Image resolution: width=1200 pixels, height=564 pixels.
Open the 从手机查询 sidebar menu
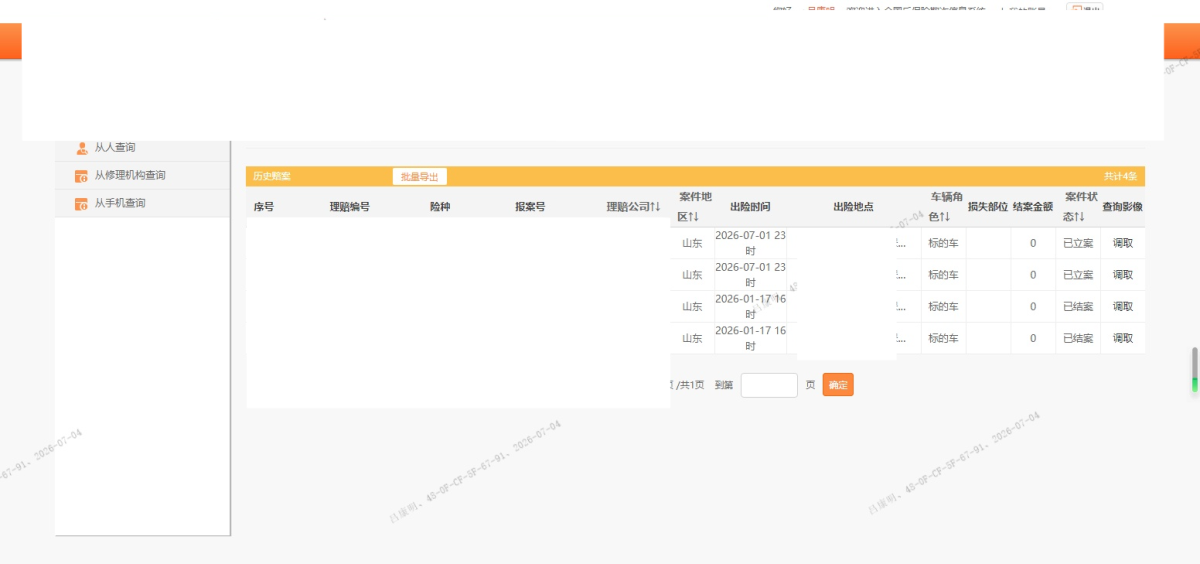pos(142,204)
